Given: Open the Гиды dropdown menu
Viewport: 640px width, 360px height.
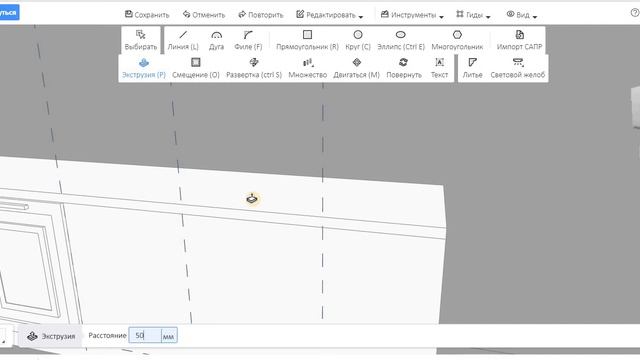Looking at the screenshot, I should pos(473,15).
